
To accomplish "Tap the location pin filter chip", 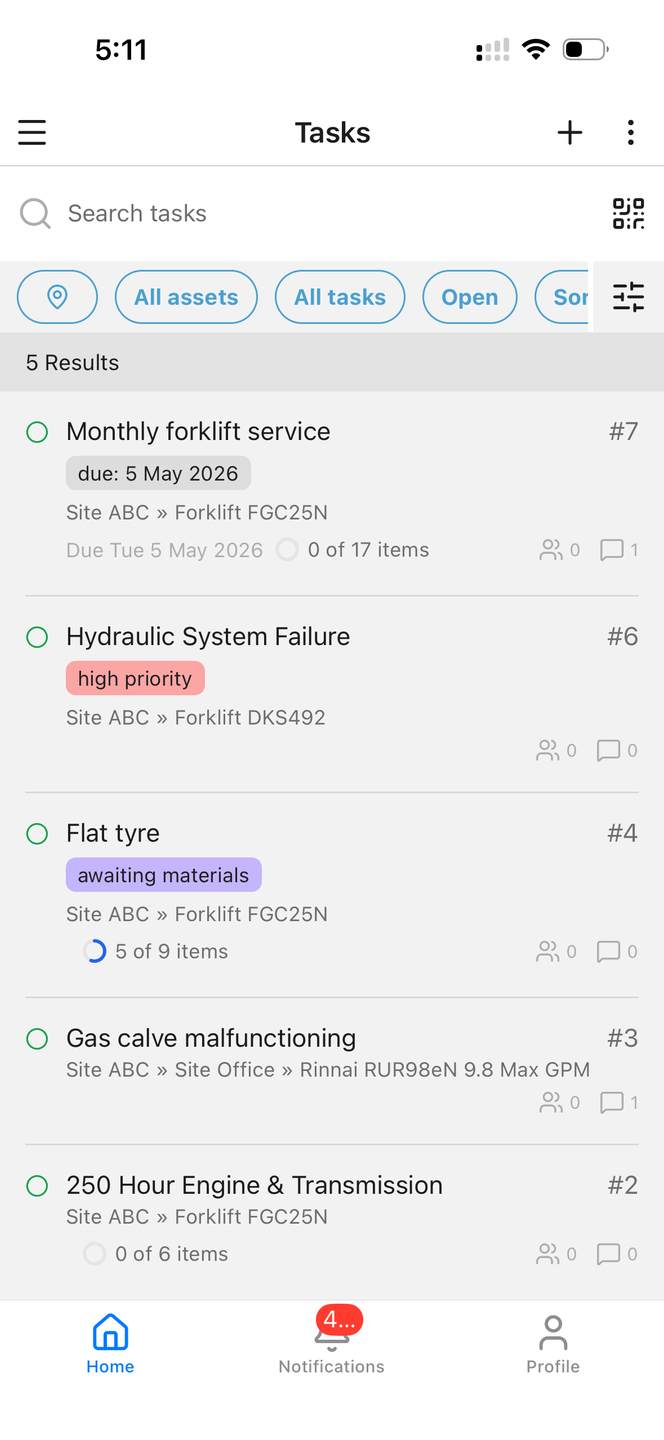I will [57, 297].
